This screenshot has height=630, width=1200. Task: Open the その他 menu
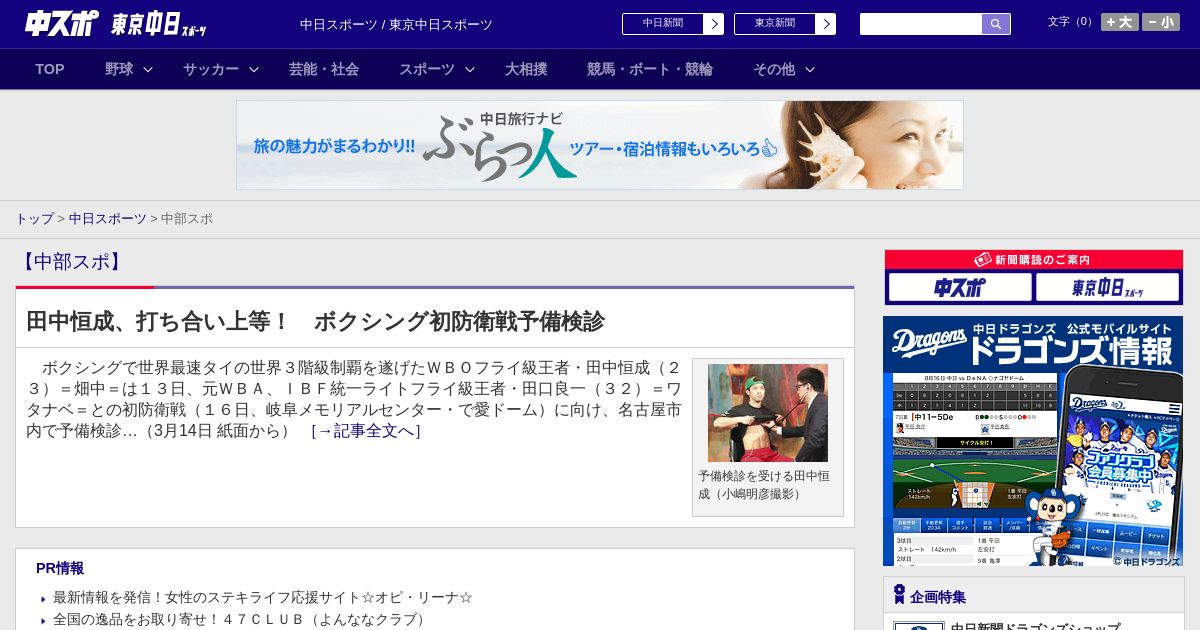coord(774,69)
